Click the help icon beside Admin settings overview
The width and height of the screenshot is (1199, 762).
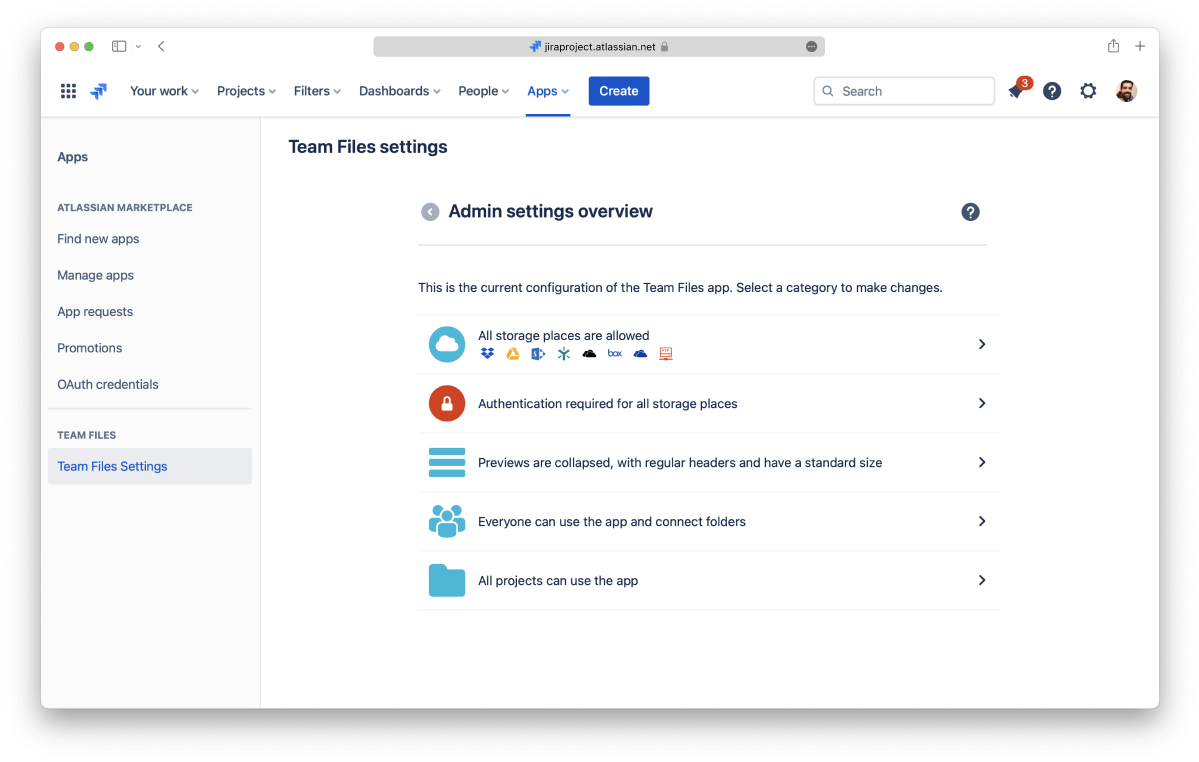tap(970, 212)
